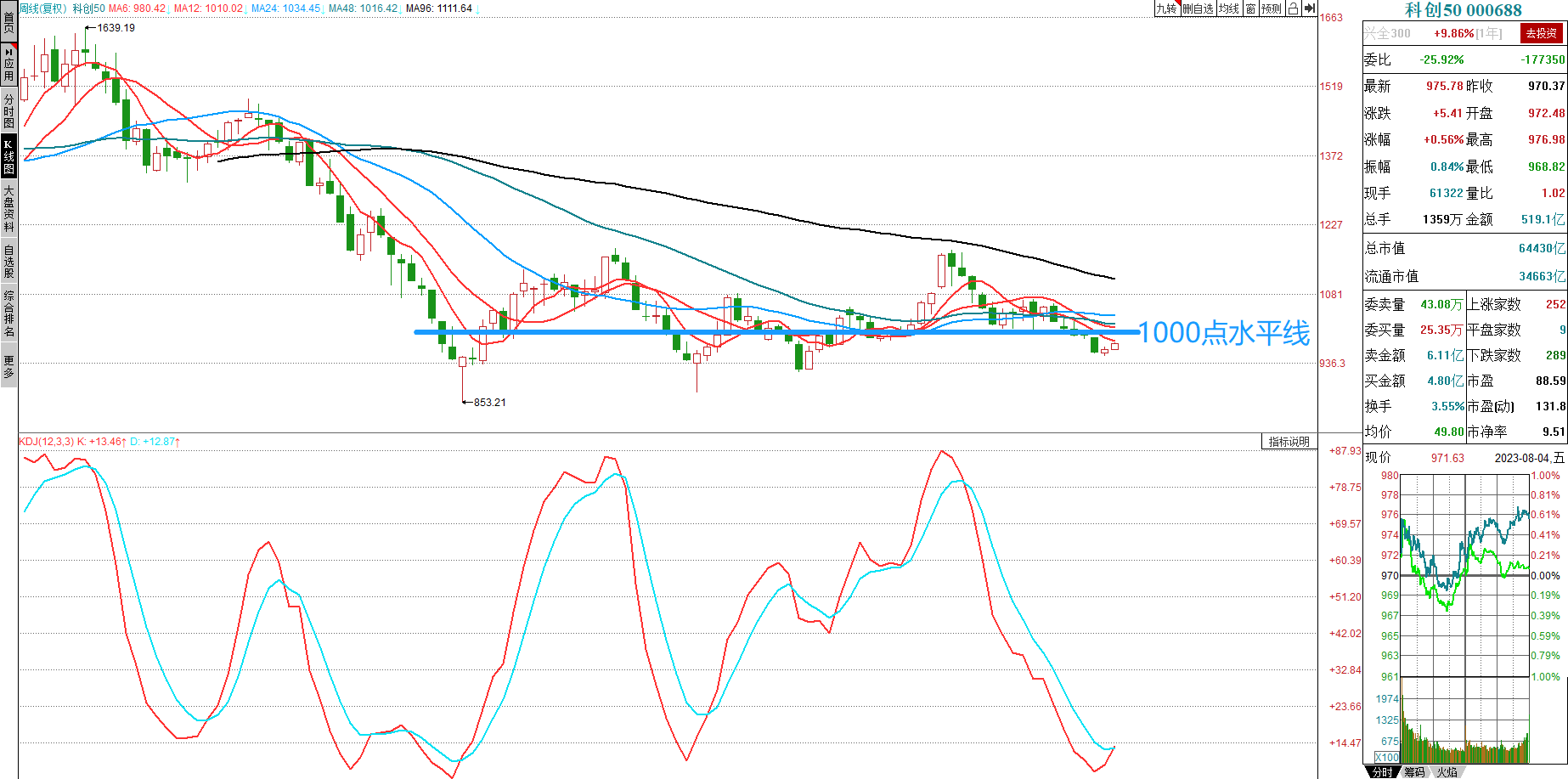Switch to 分时图 intraday view

[8, 110]
